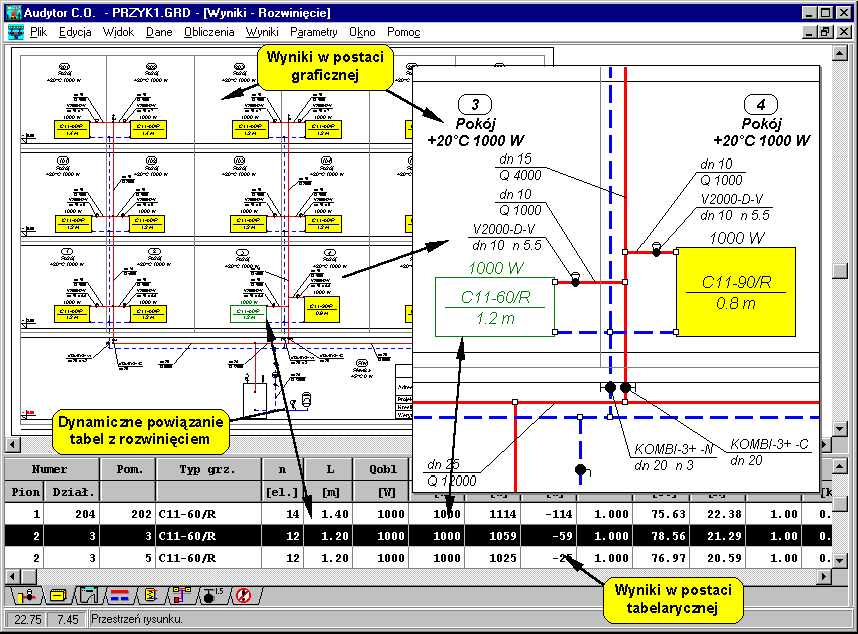This screenshot has width=858, height=634.
Task: Open the red and blue pipes tab
Action: tap(119, 596)
